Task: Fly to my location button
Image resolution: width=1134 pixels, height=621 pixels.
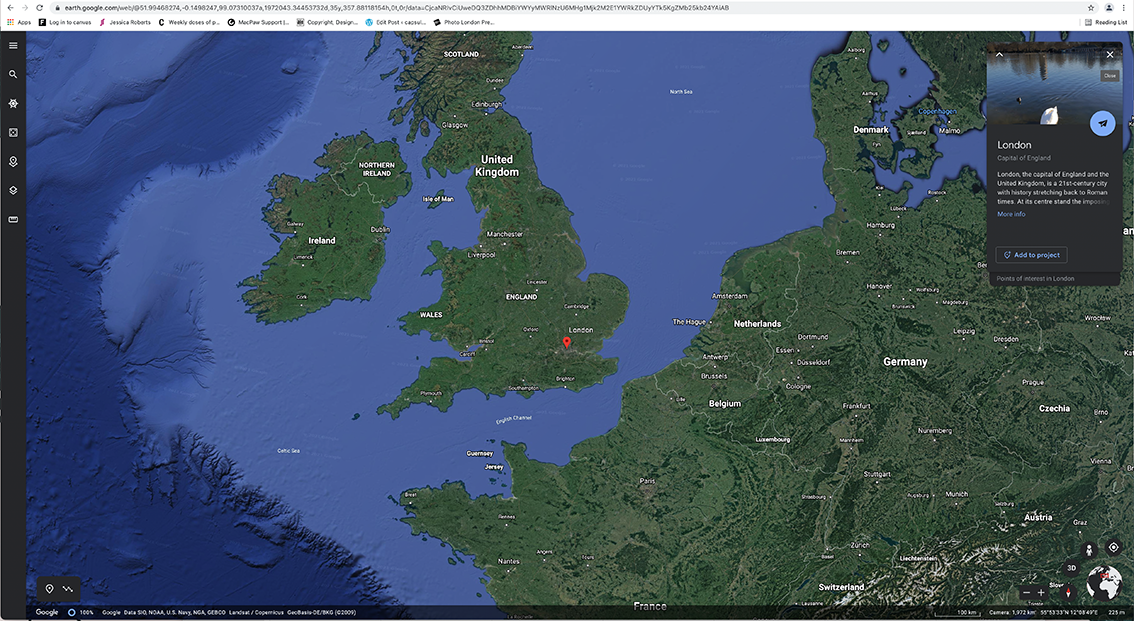Action: pos(1113,548)
